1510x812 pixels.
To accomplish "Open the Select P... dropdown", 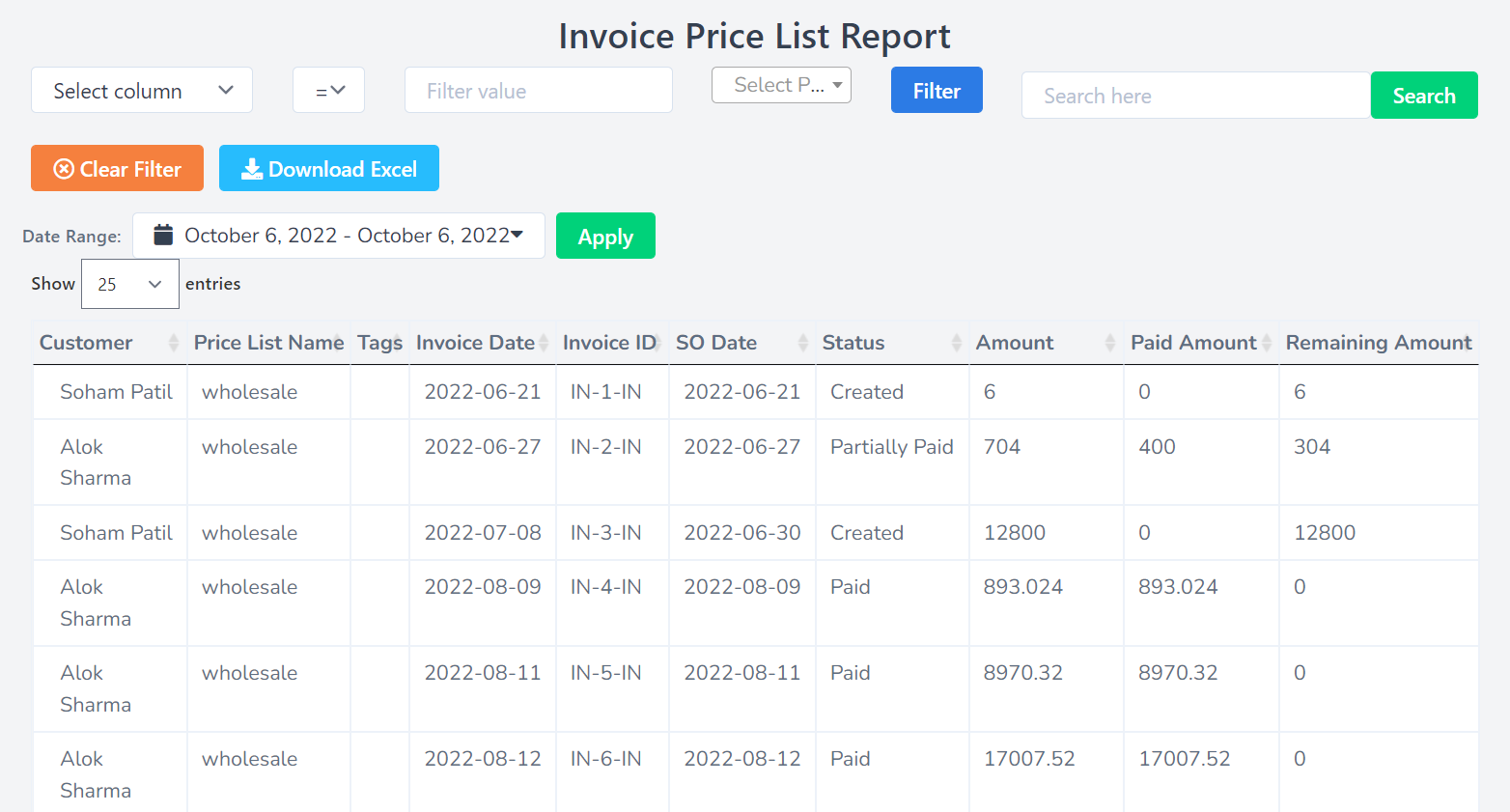I will pyautogui.click(x=781, y=85).
